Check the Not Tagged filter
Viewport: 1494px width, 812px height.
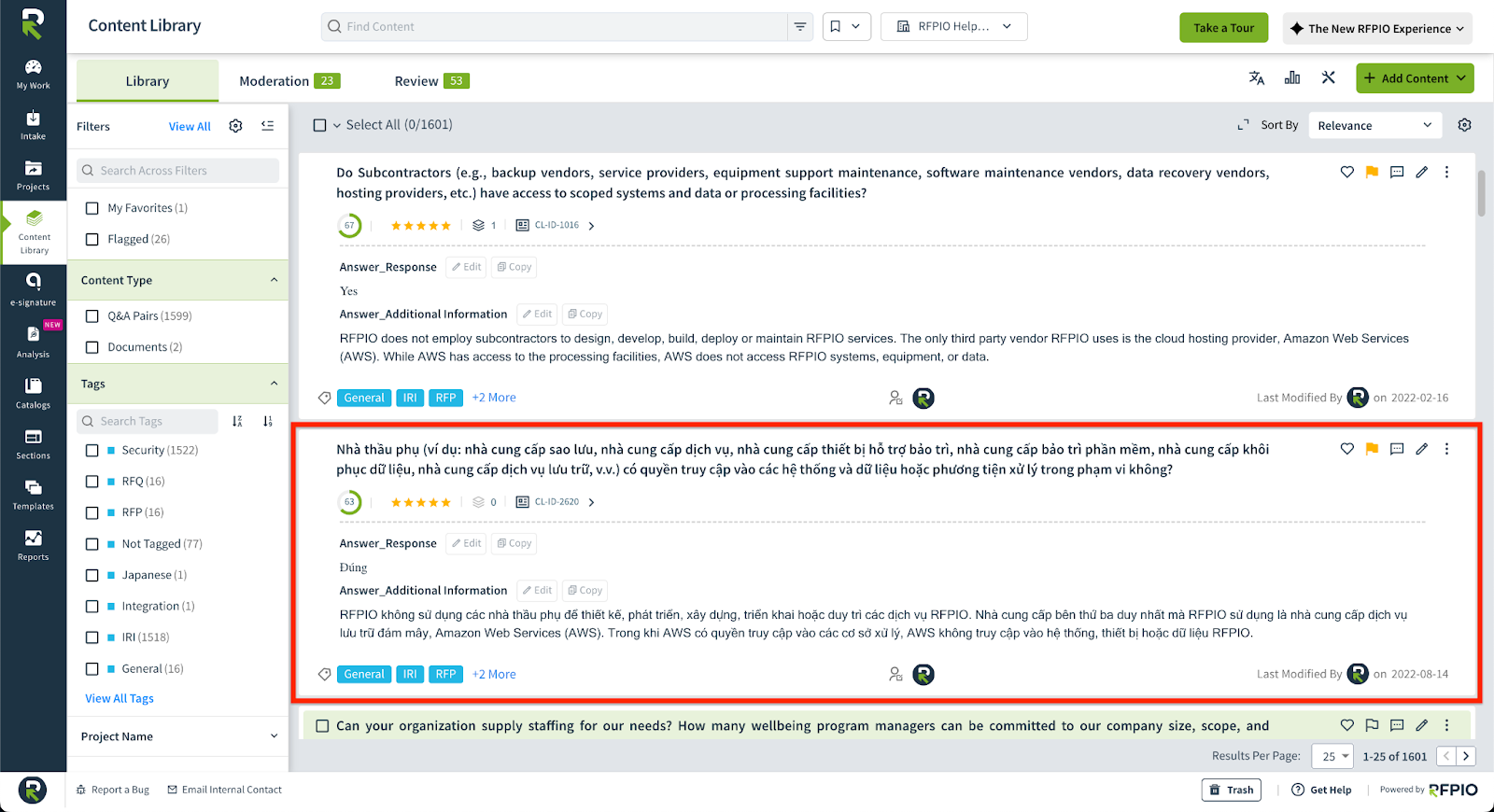(92, 544)
